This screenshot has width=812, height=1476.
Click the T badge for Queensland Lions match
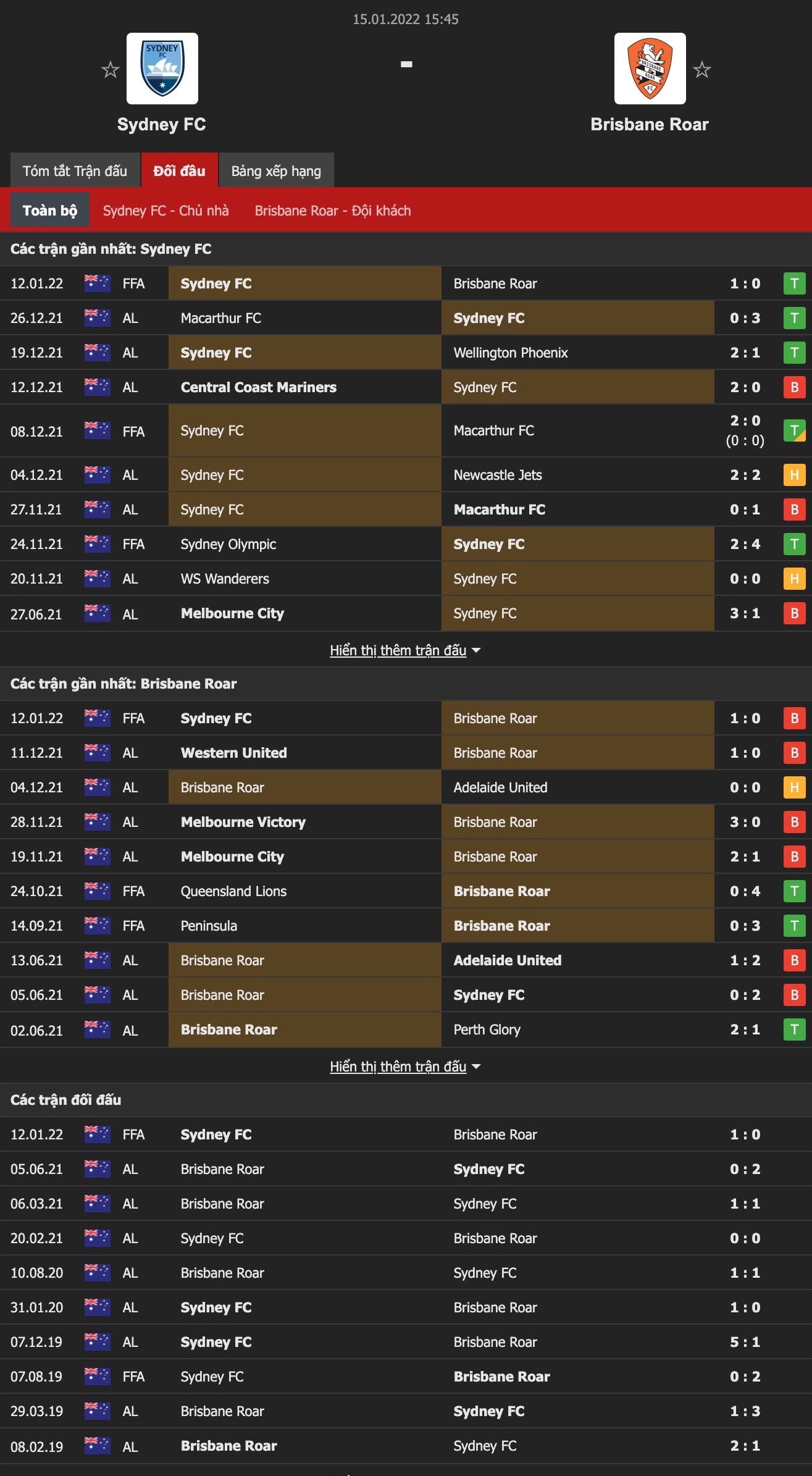tap(794, 891)
